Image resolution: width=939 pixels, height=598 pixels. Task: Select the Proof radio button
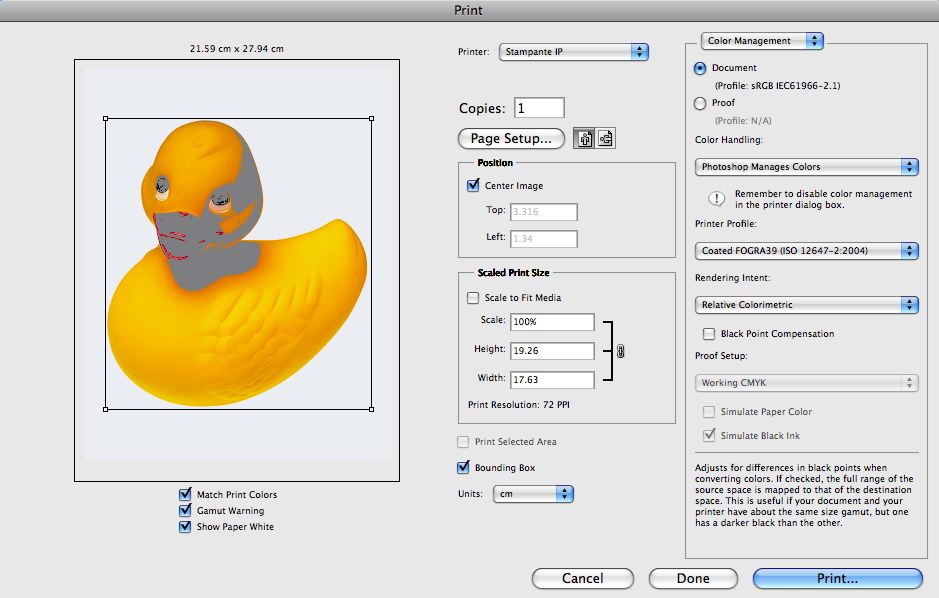[699, 103]
